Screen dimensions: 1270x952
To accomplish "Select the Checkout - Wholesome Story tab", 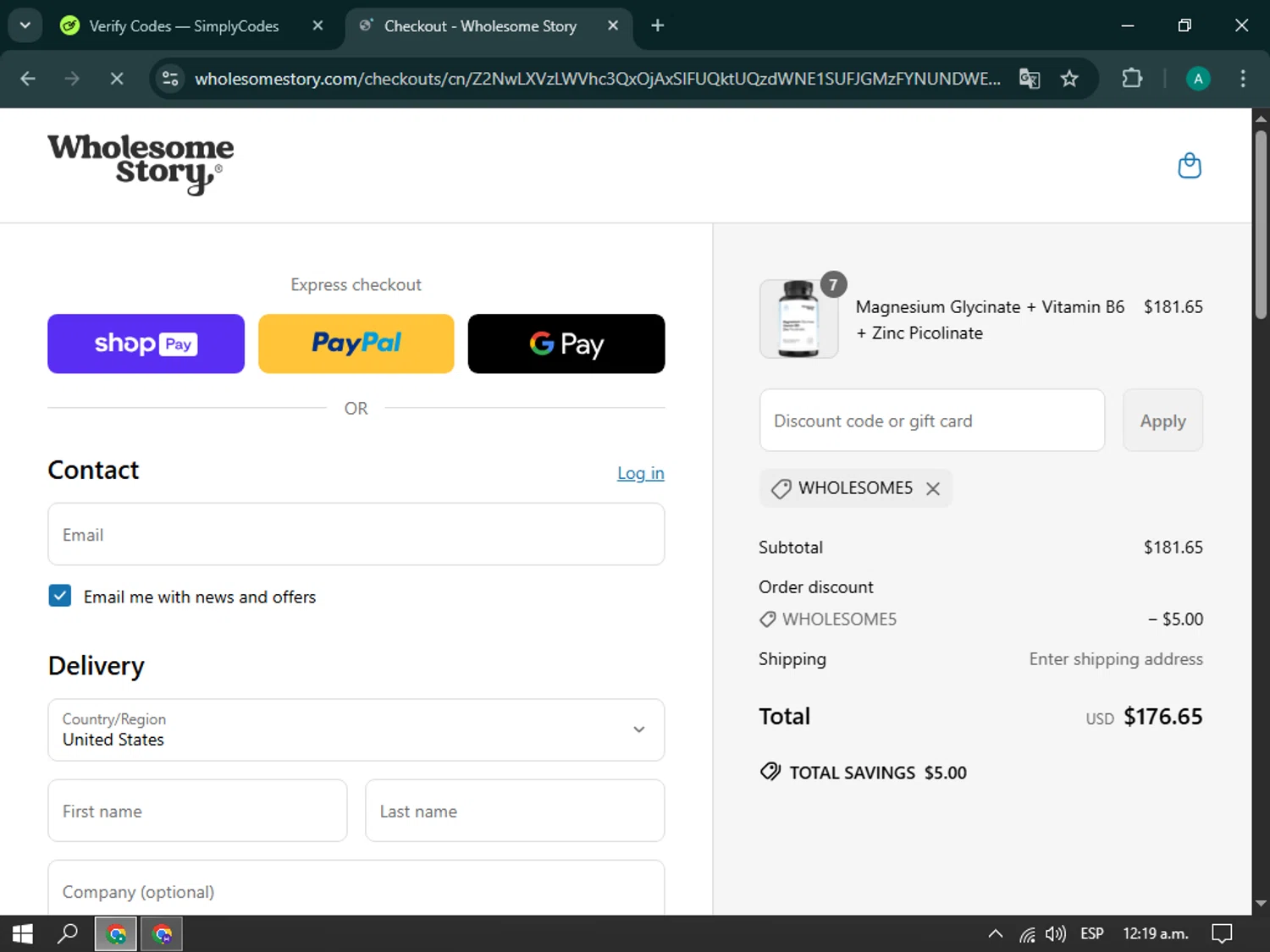I will coord(480,26).
